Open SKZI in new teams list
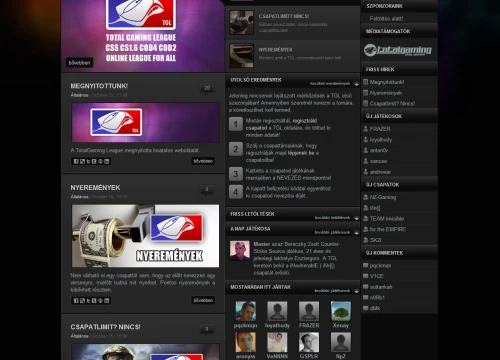 (x=375, y=240)
